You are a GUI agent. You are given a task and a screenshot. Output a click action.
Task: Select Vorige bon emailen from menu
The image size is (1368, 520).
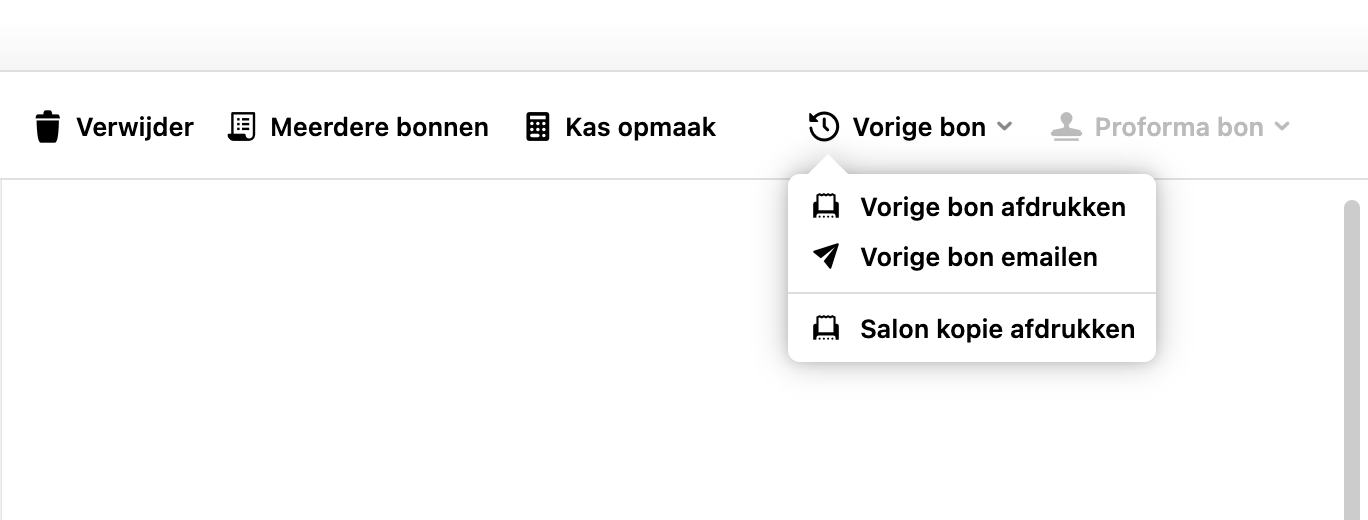[x=978, y=257]
